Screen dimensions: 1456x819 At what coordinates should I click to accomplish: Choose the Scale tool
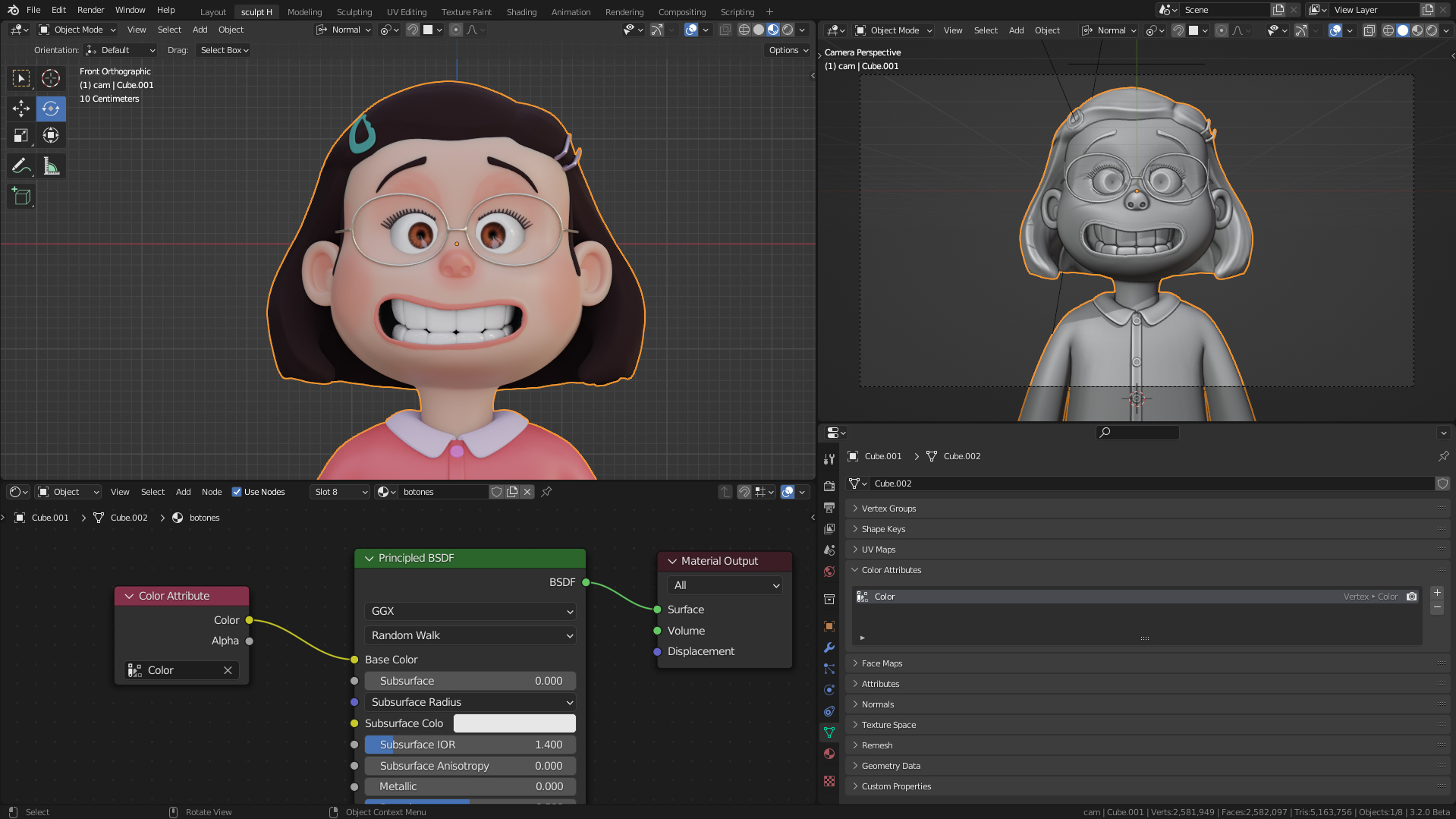21,136
